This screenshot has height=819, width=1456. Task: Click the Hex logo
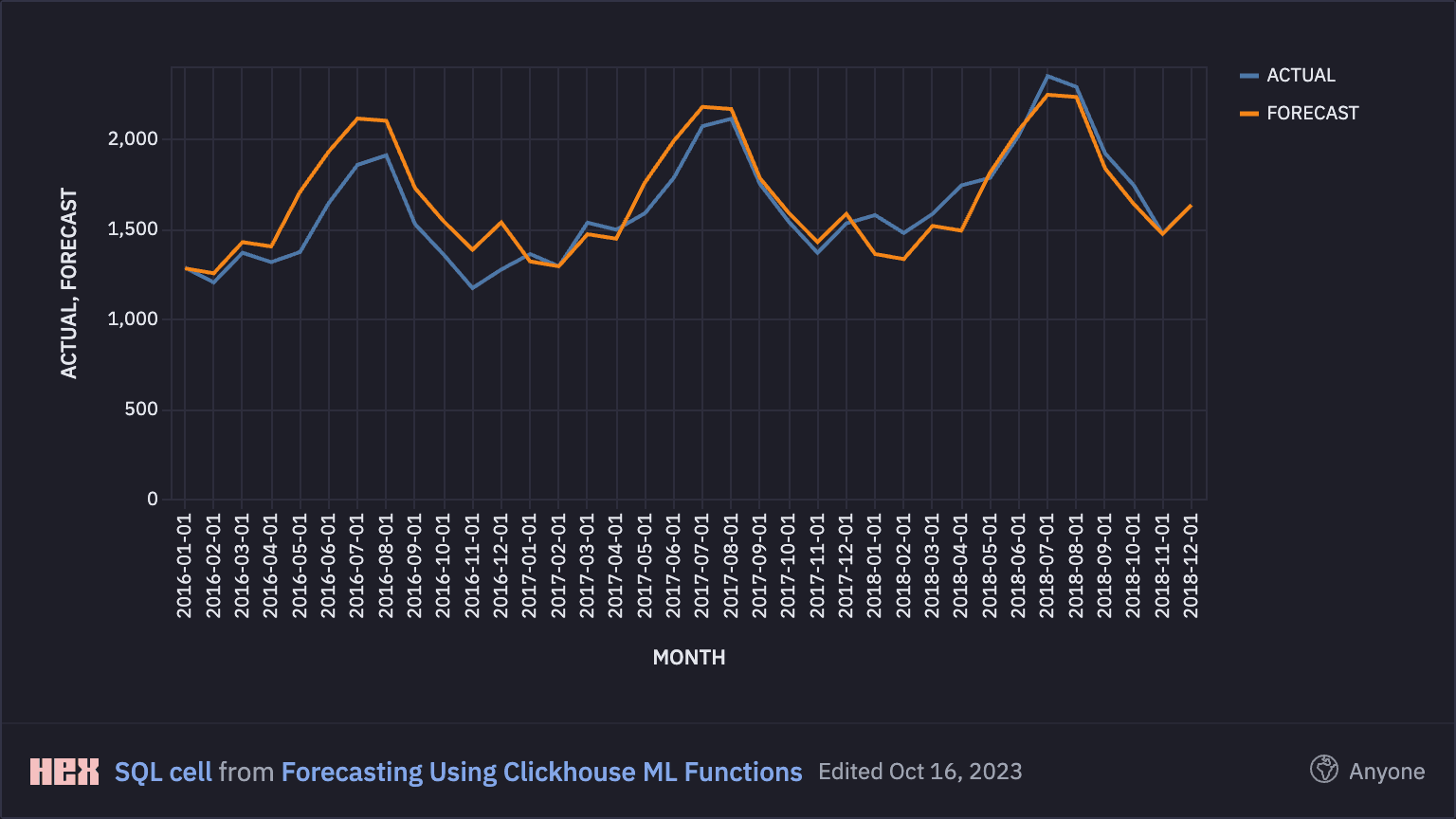[64, 772]
